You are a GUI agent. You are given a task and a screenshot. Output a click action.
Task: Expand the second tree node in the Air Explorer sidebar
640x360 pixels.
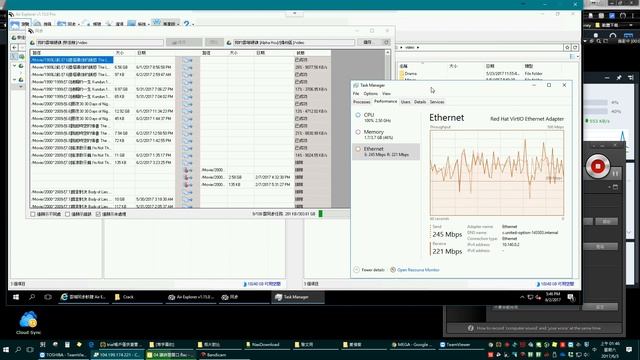click(x=14, y=80)
